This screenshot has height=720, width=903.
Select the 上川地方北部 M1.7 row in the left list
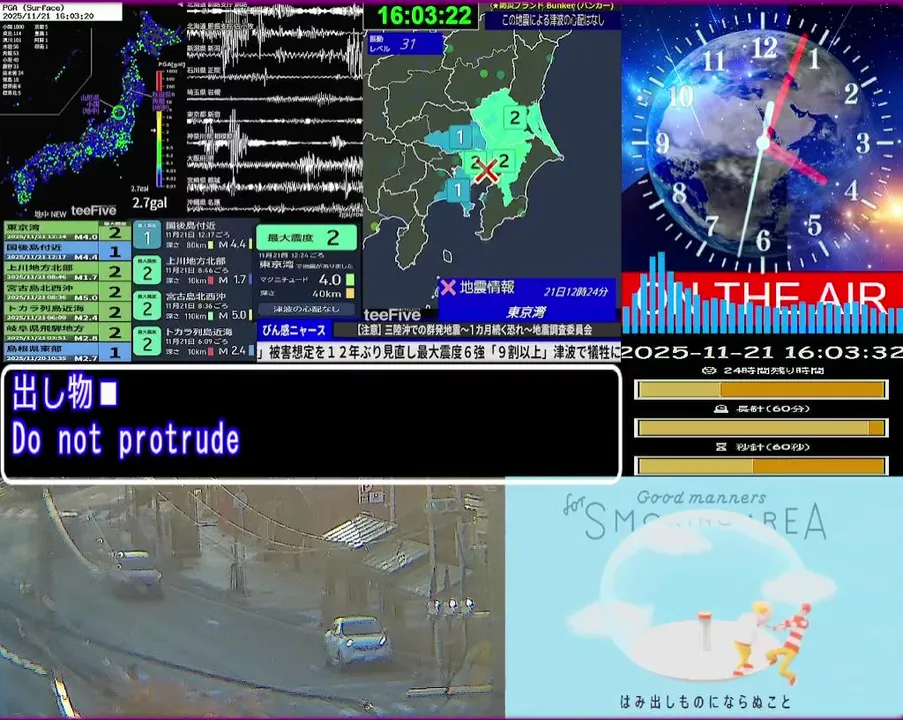67,272
